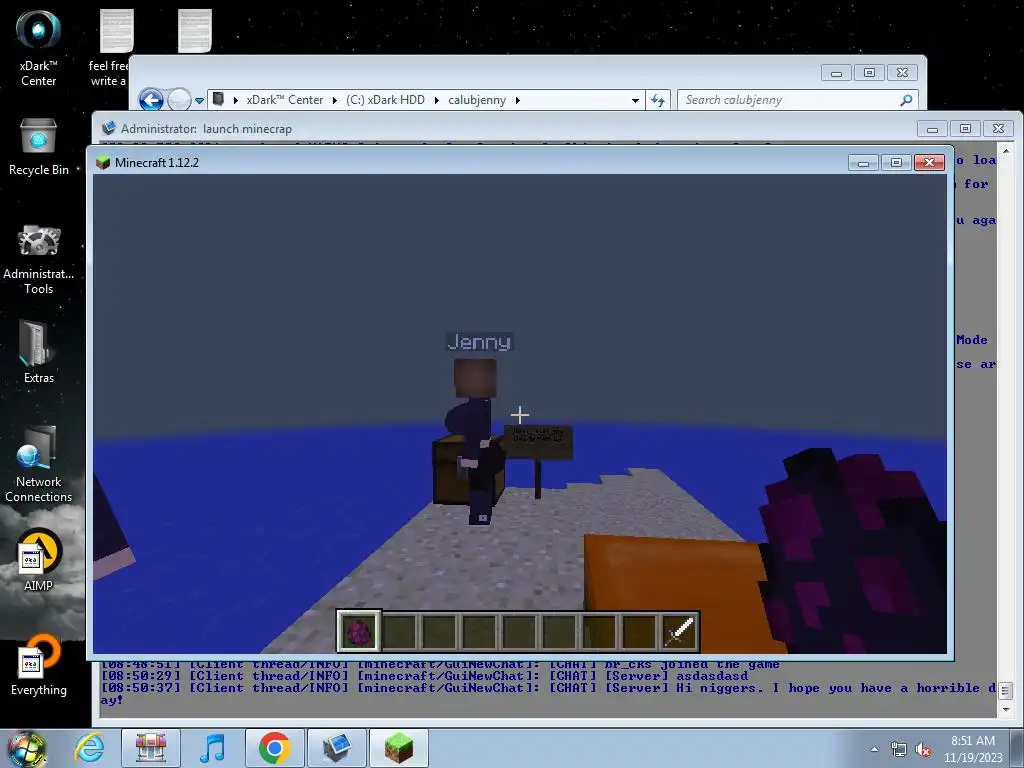Screen dimensions: 1024x768
Task: Launch the AIMP desktop shortcut
Action: [39, 560]
